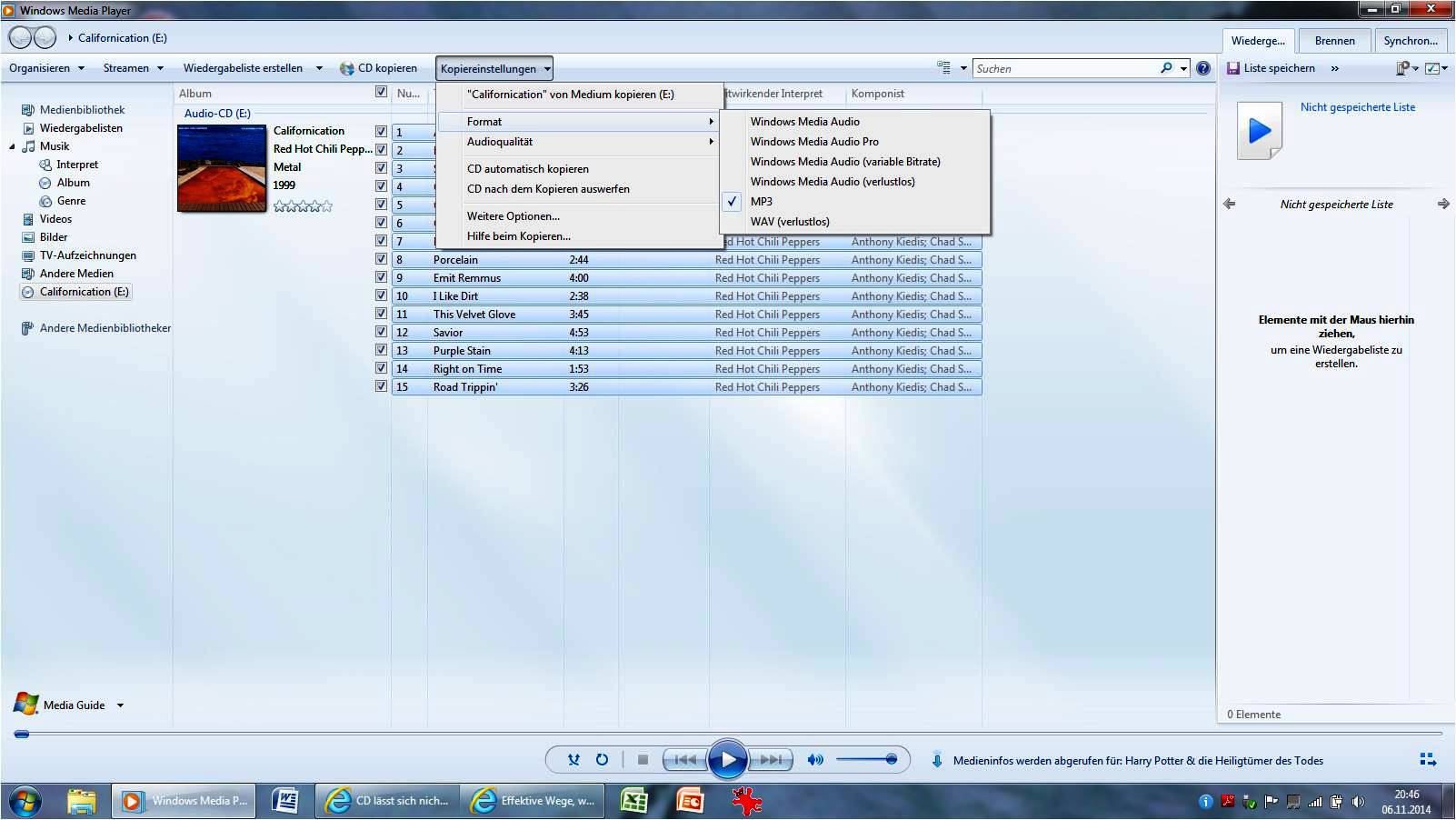Select the Genre category
This screenshot has width=1456, height=820.
(x=63, y=201)
